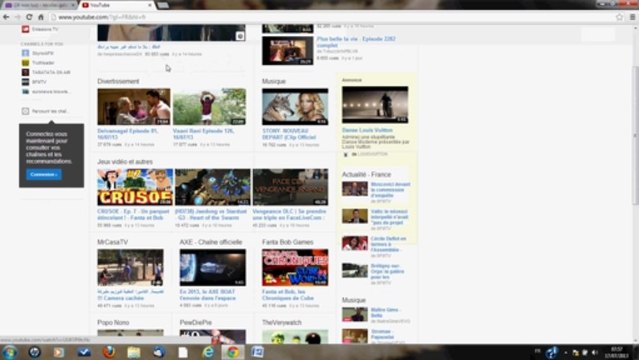Close the YouTube tab
Screen dimensions: 639x360
150,5
